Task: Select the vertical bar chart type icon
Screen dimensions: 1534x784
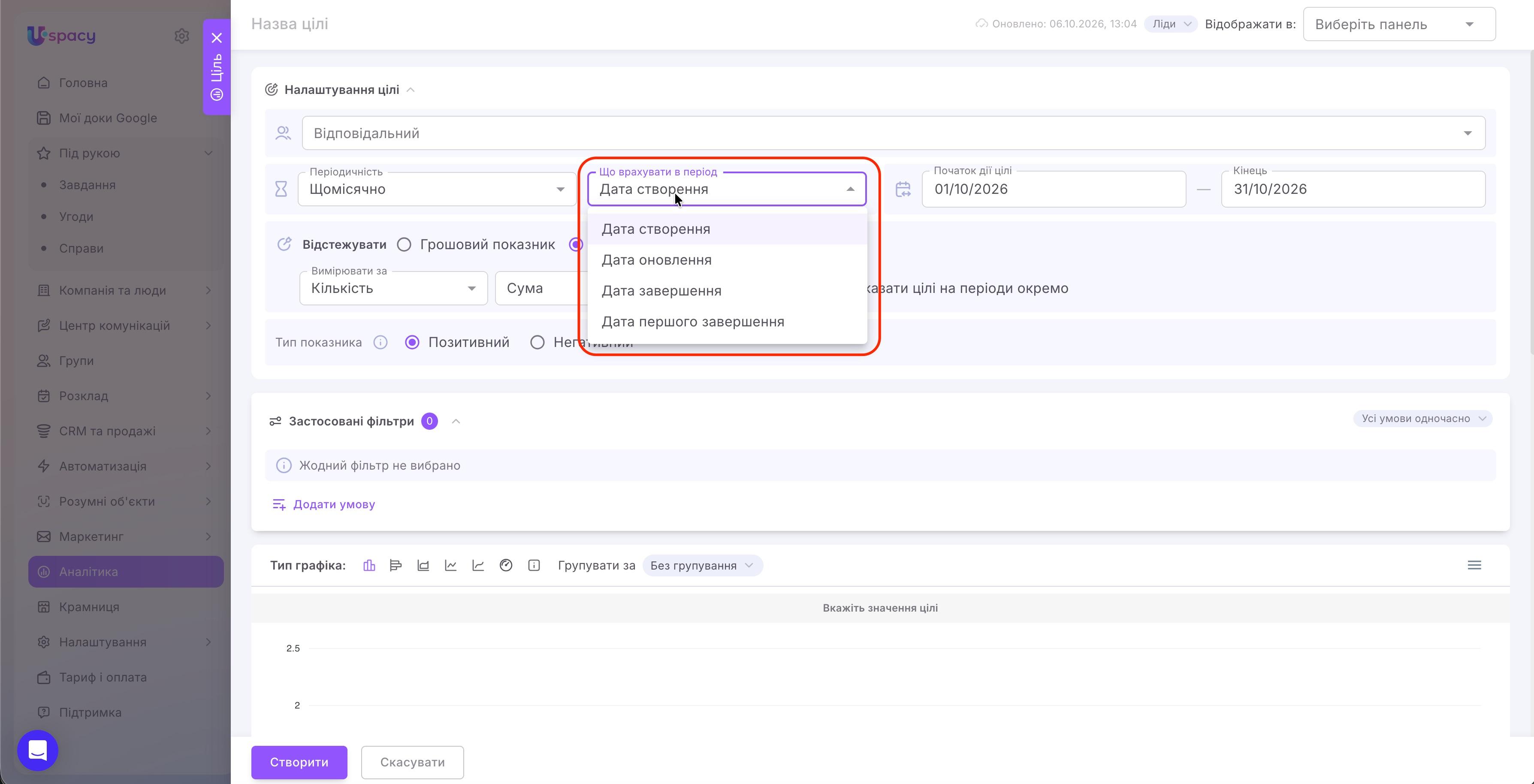Action: [x=369, y=566]
